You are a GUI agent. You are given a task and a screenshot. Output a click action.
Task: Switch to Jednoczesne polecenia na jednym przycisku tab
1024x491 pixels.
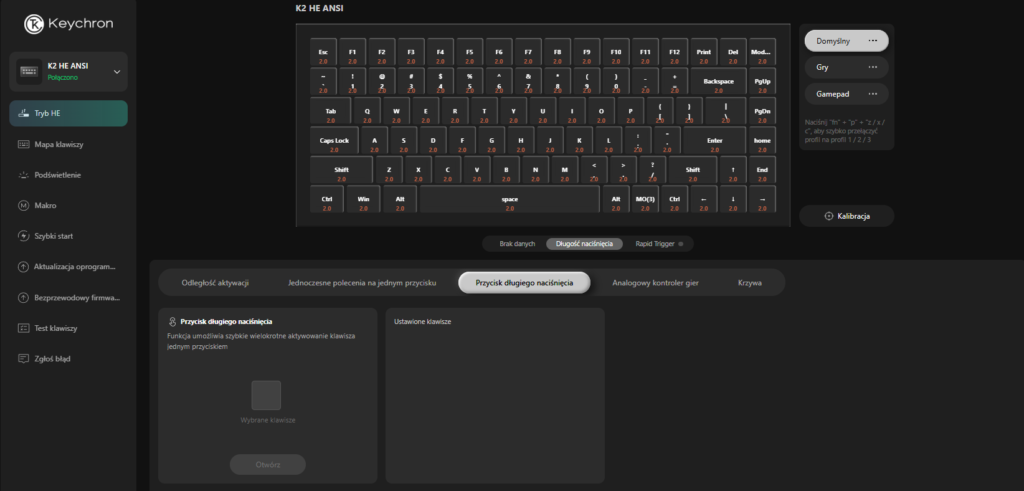(x=362, y=283)
